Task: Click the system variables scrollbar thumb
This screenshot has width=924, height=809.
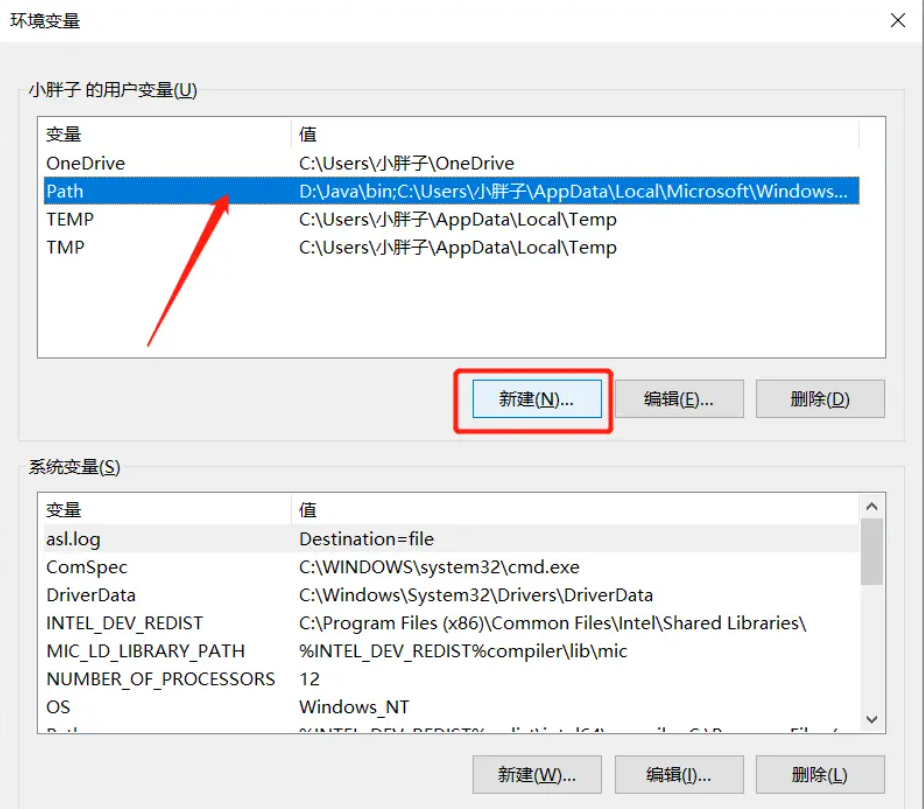Action: [872, 552]
